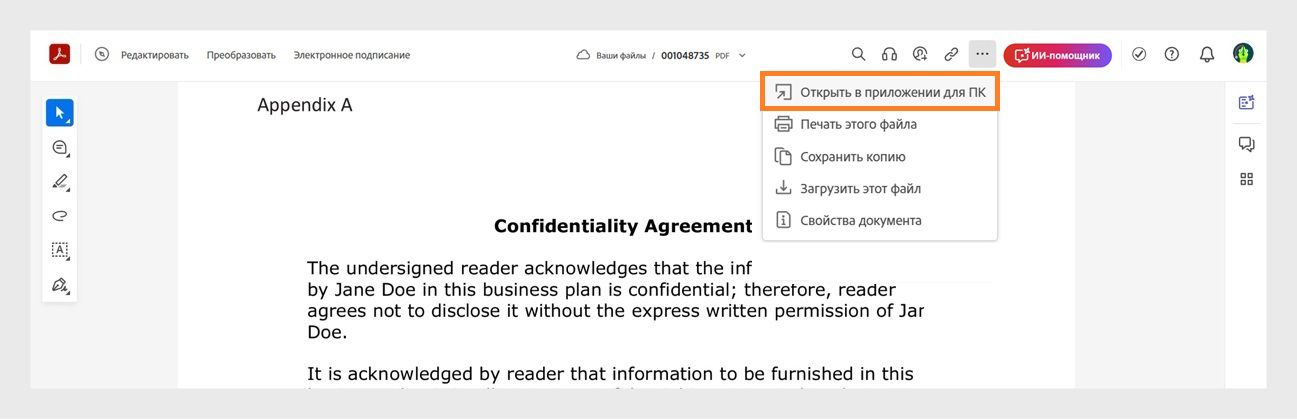
Task: Select the fountain pen signature tool
Action: 60,285
